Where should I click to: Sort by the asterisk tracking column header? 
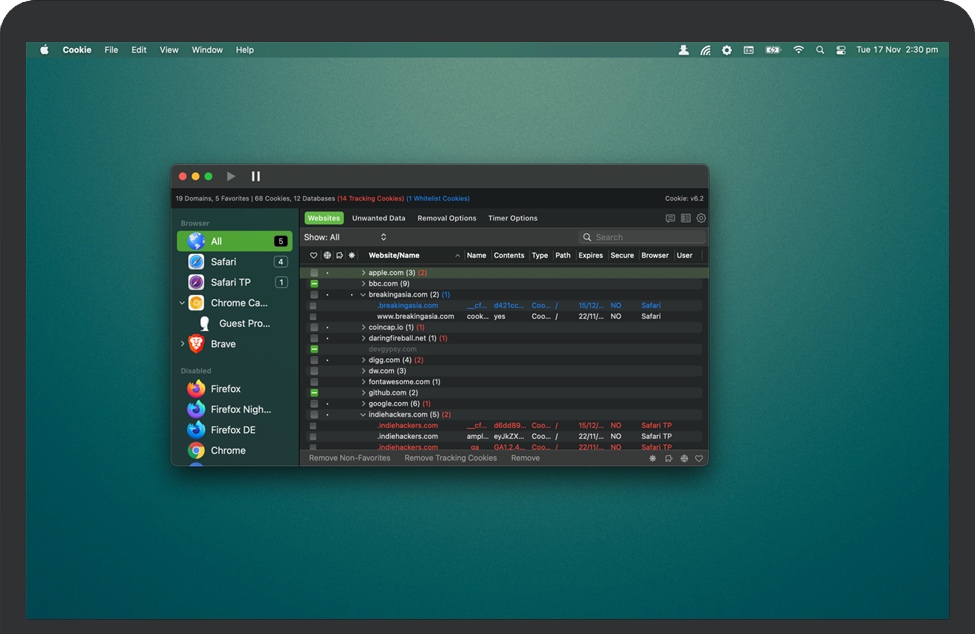point(352,255)
